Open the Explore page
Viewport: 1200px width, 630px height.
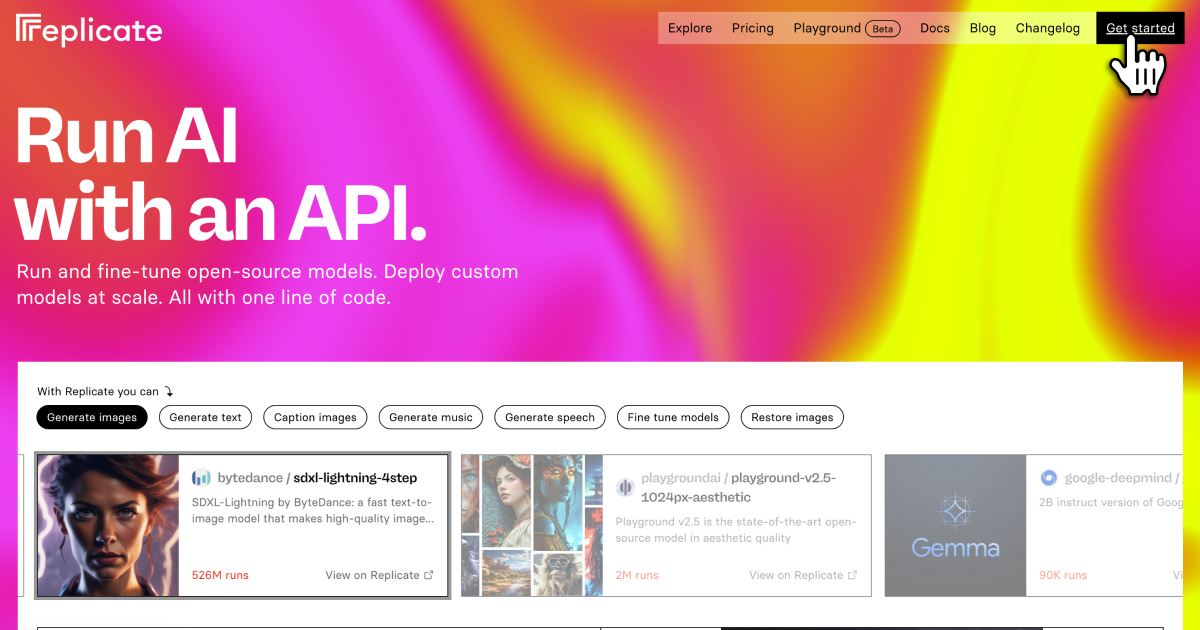coord(690,28)
